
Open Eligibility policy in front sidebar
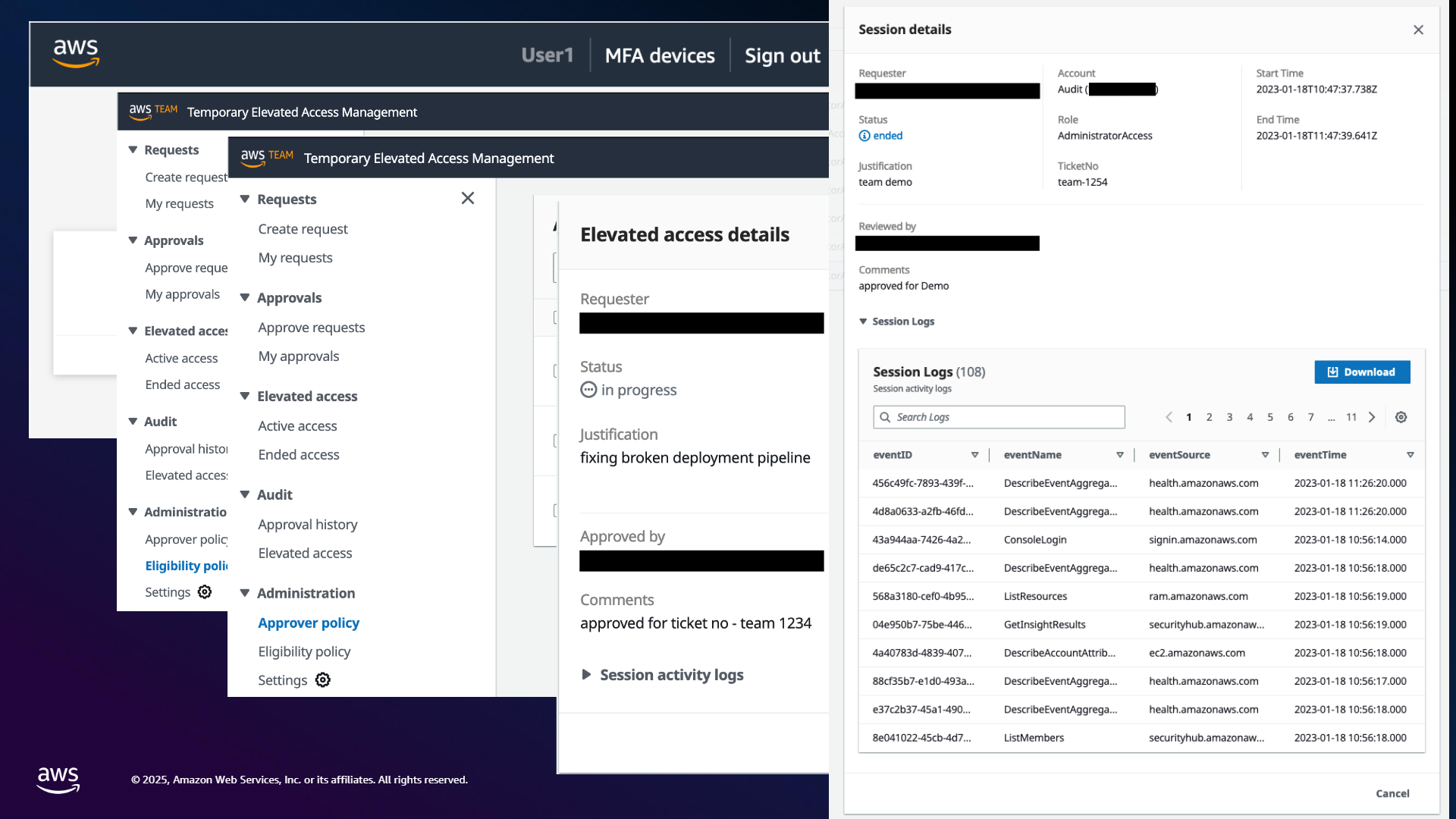pos(304,651)
